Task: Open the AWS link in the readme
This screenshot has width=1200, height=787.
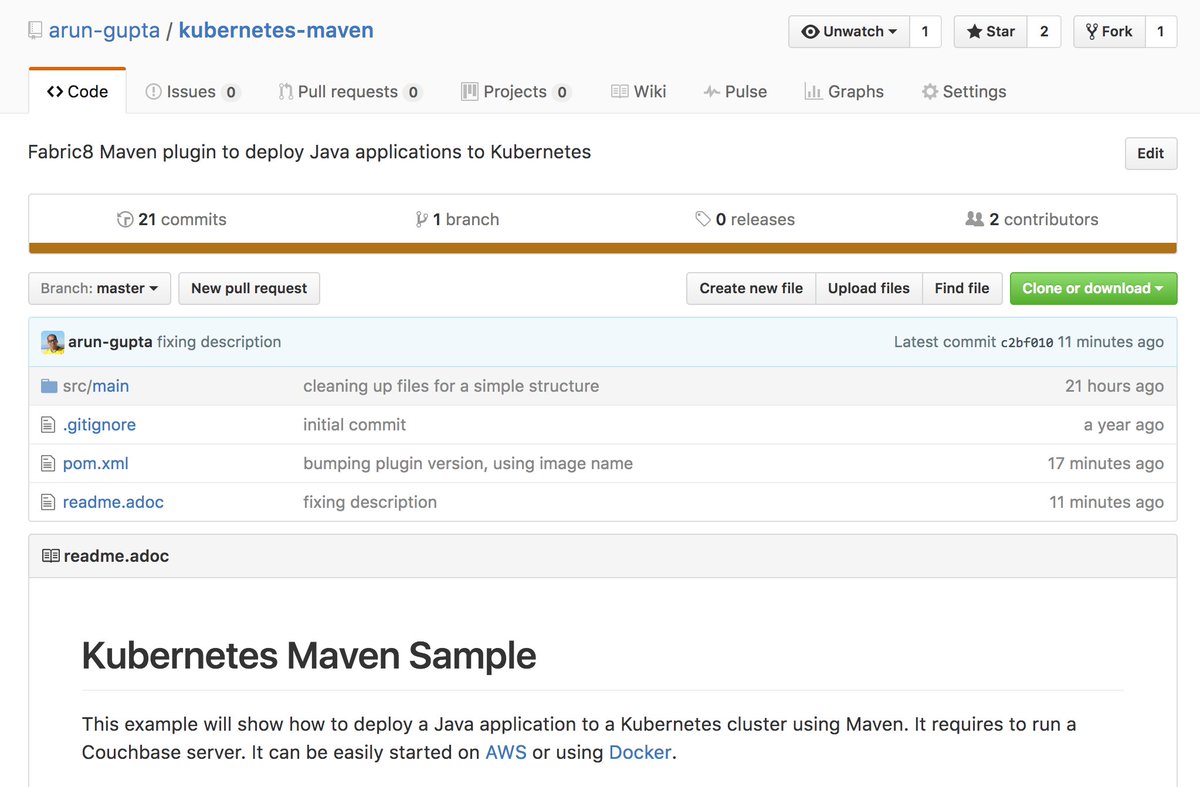Action: click(x=506, y=752)
